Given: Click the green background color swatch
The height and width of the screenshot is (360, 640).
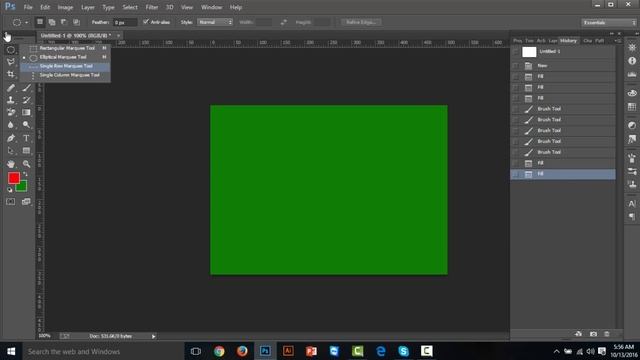Looking at the screenshot, I should [22, 188].
